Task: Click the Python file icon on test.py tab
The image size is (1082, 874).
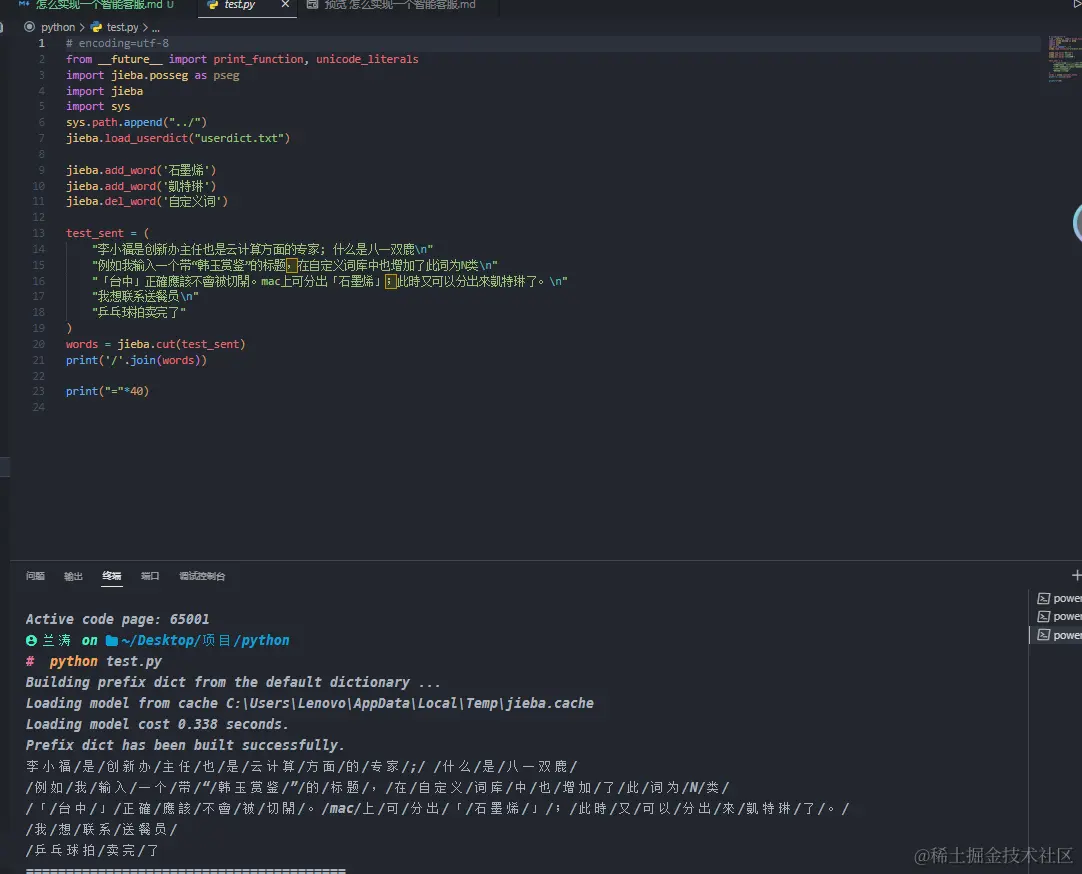Action: [213, 6]
